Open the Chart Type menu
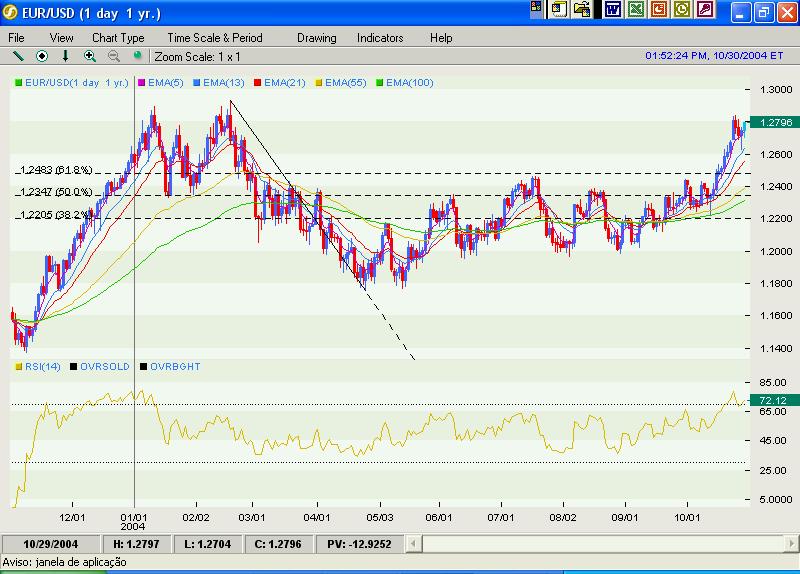 click(118, 37)
